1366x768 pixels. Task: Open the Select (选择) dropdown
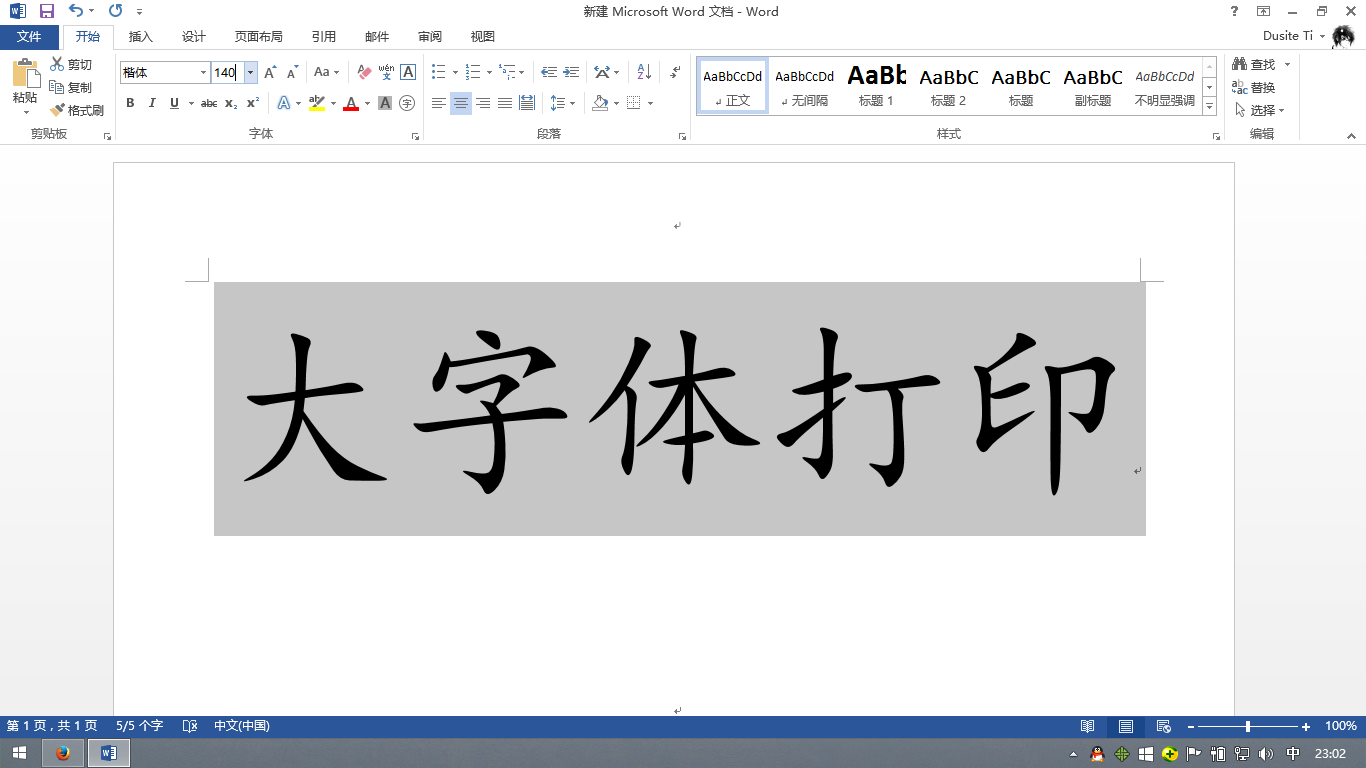1260,110
